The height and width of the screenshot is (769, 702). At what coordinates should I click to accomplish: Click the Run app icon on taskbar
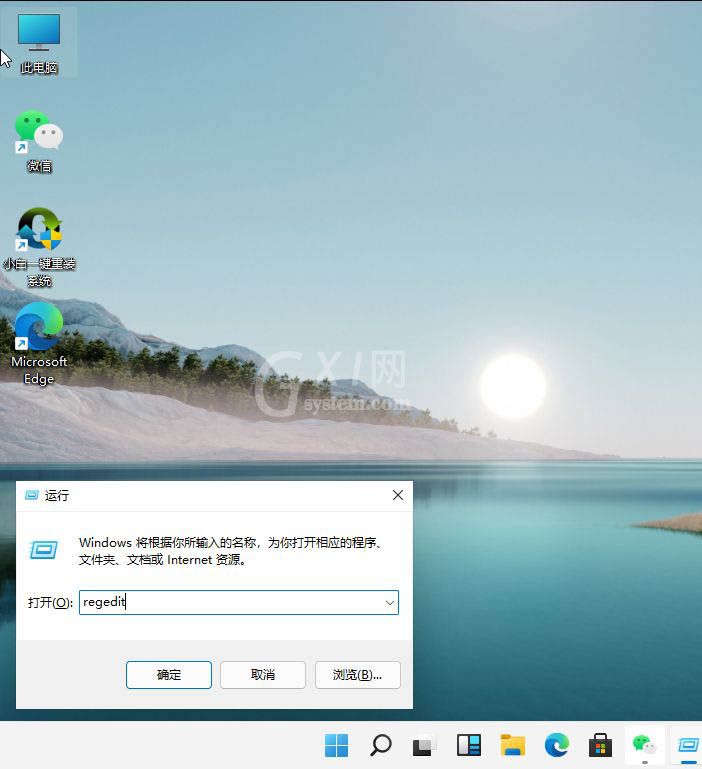click(x=688, y=745)
